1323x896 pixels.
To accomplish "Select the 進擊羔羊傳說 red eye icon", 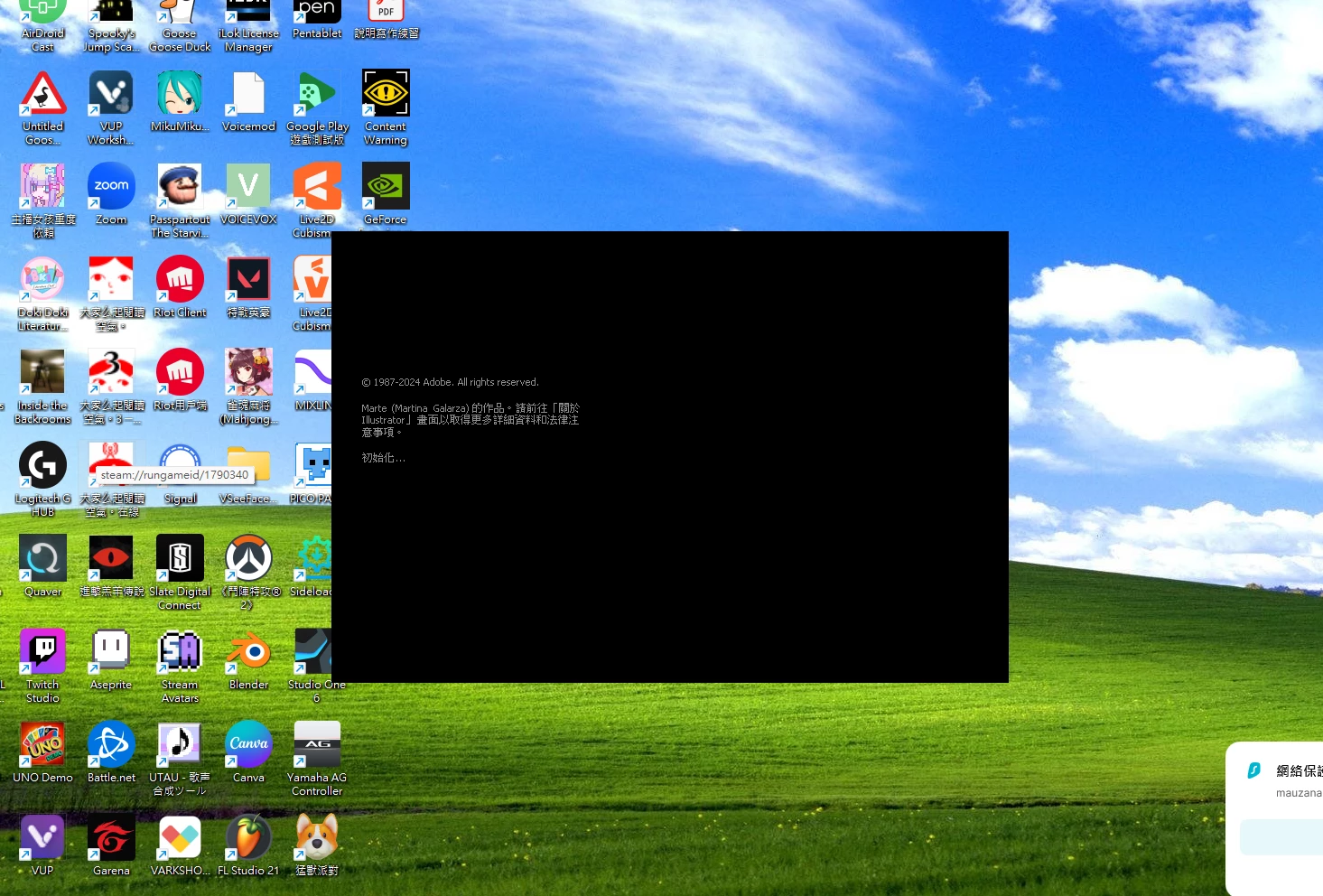I will pyautogui.click(x=111, y=566).
